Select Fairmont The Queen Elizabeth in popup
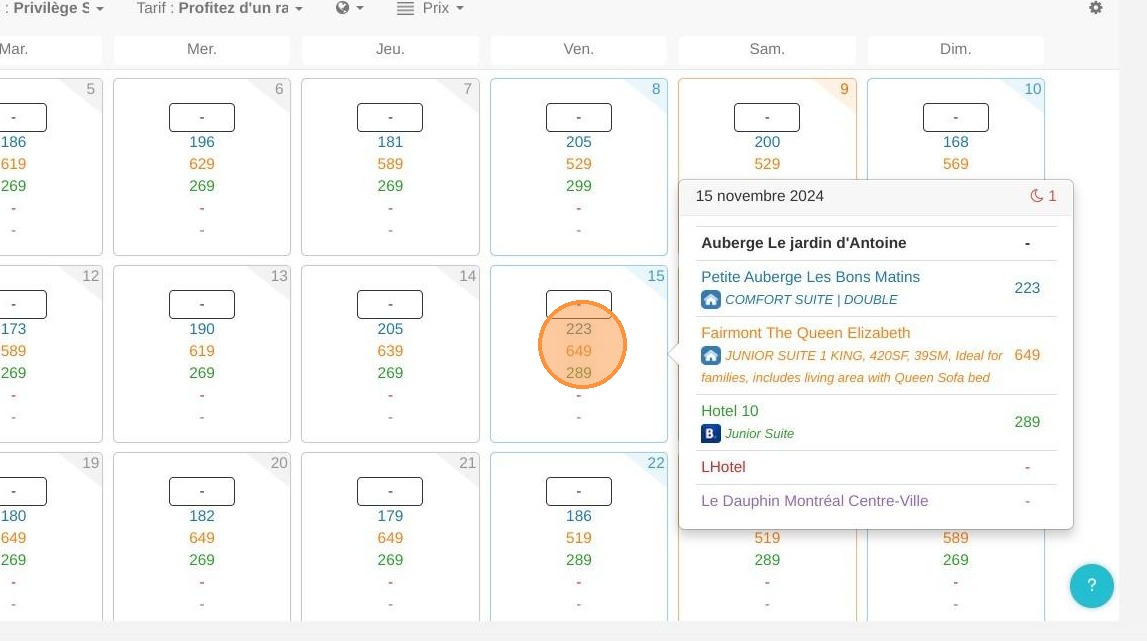The height and width of the screenshot is (641, 1147). click(x=805, y=333)
